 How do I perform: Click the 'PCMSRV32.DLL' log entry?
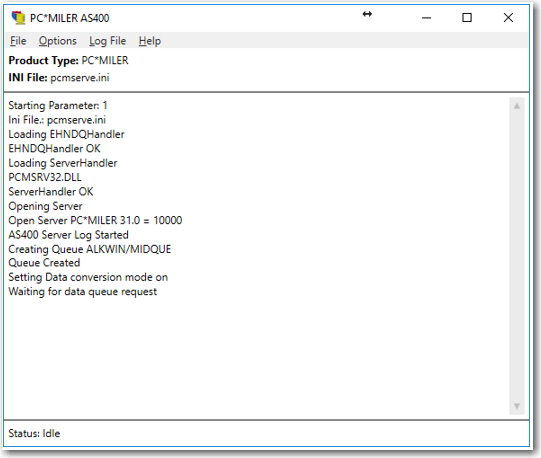coord(45,177)
